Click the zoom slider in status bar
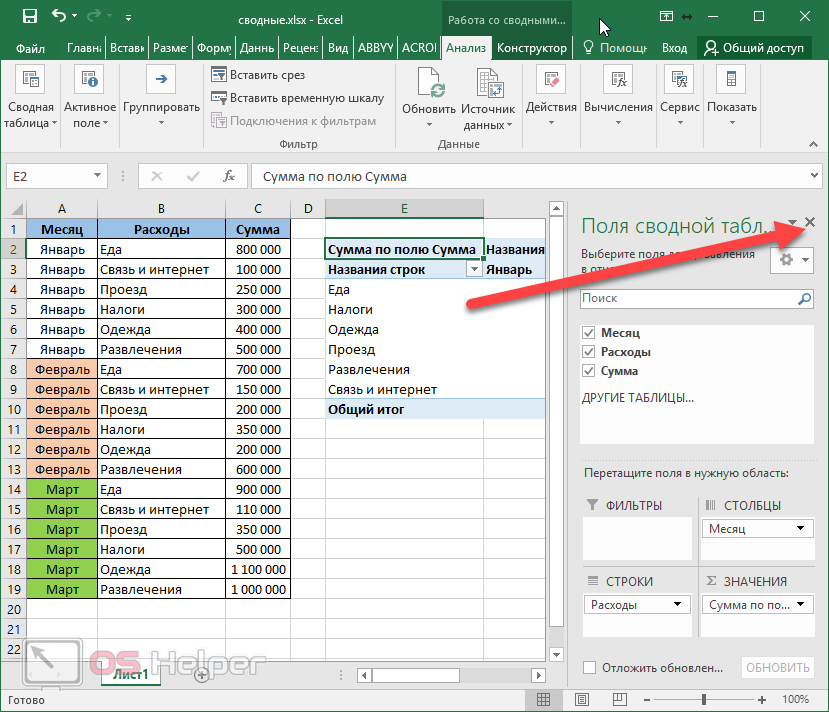The height and width of the screenshot is (712, 829). (705, 699)
